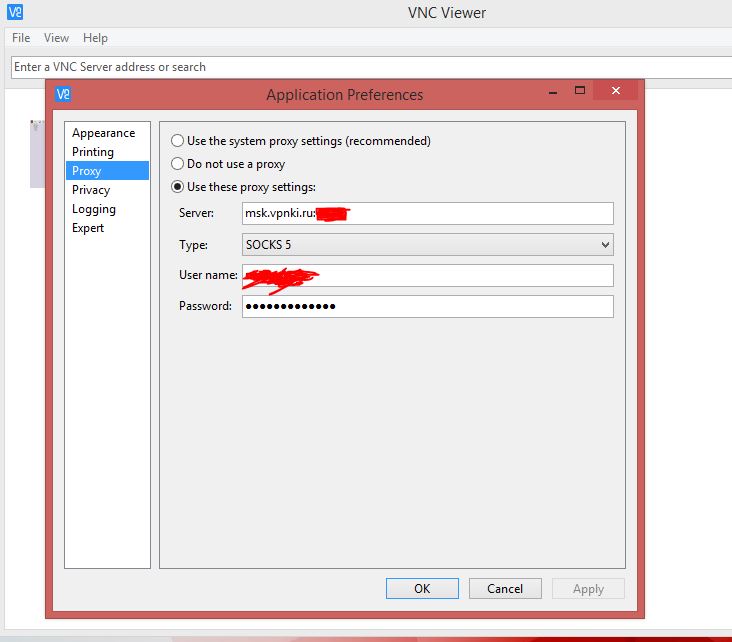Click the VNC Viewer logo in main title bar
This screenshot has height=642, width=732.
click(x=15, y=12)
